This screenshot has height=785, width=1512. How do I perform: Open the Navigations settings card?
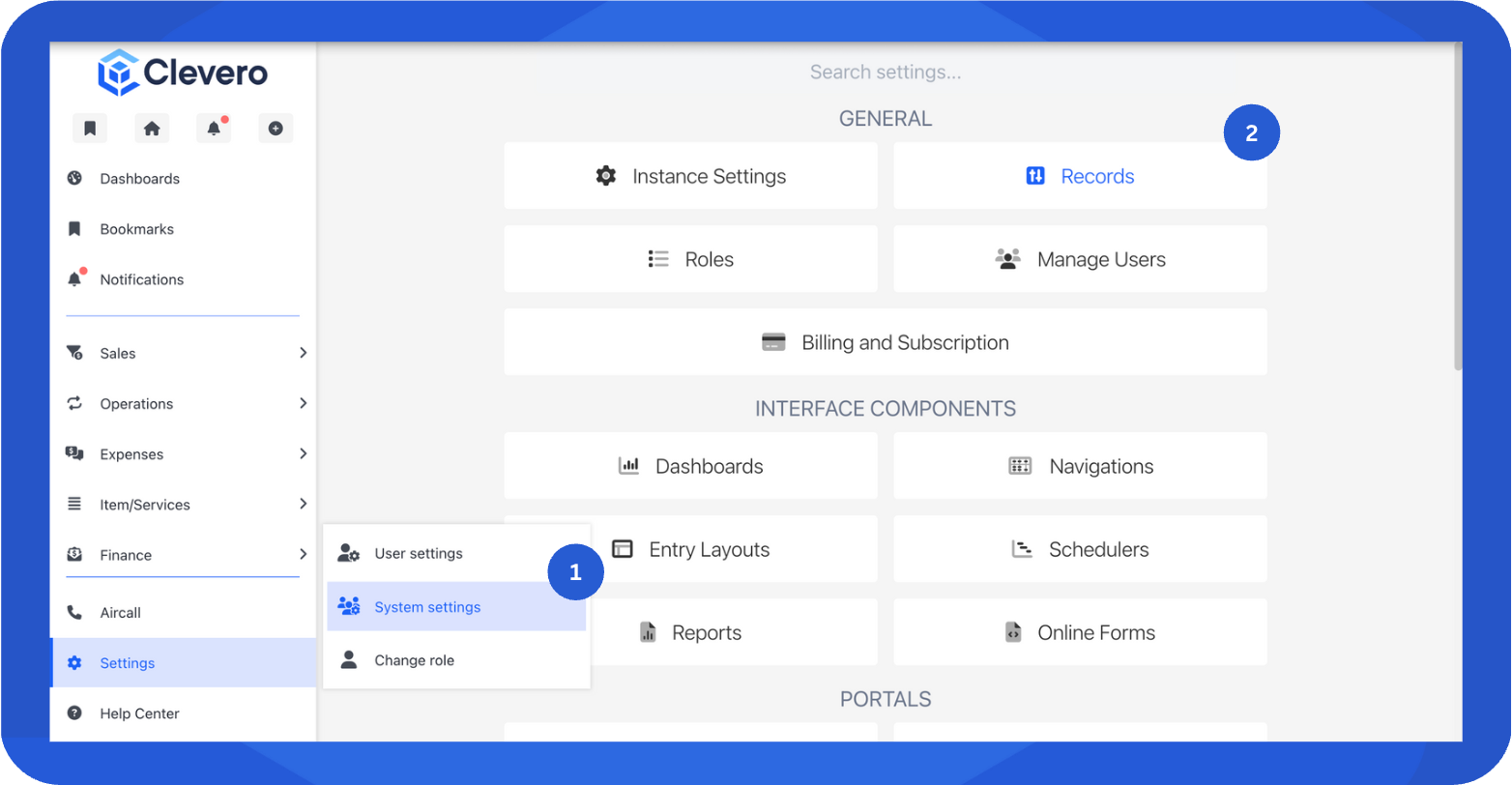point(1080,466)
